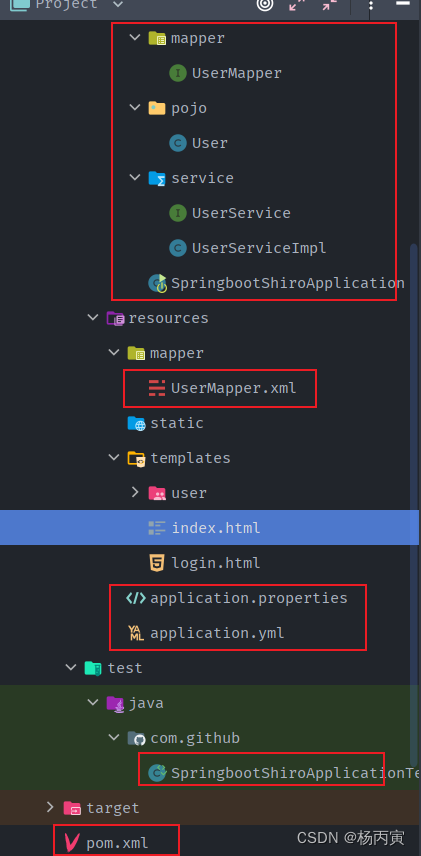This screenshot has height=856, width=421.
Task: Expand the user templates folder
Action: (135, 492)
